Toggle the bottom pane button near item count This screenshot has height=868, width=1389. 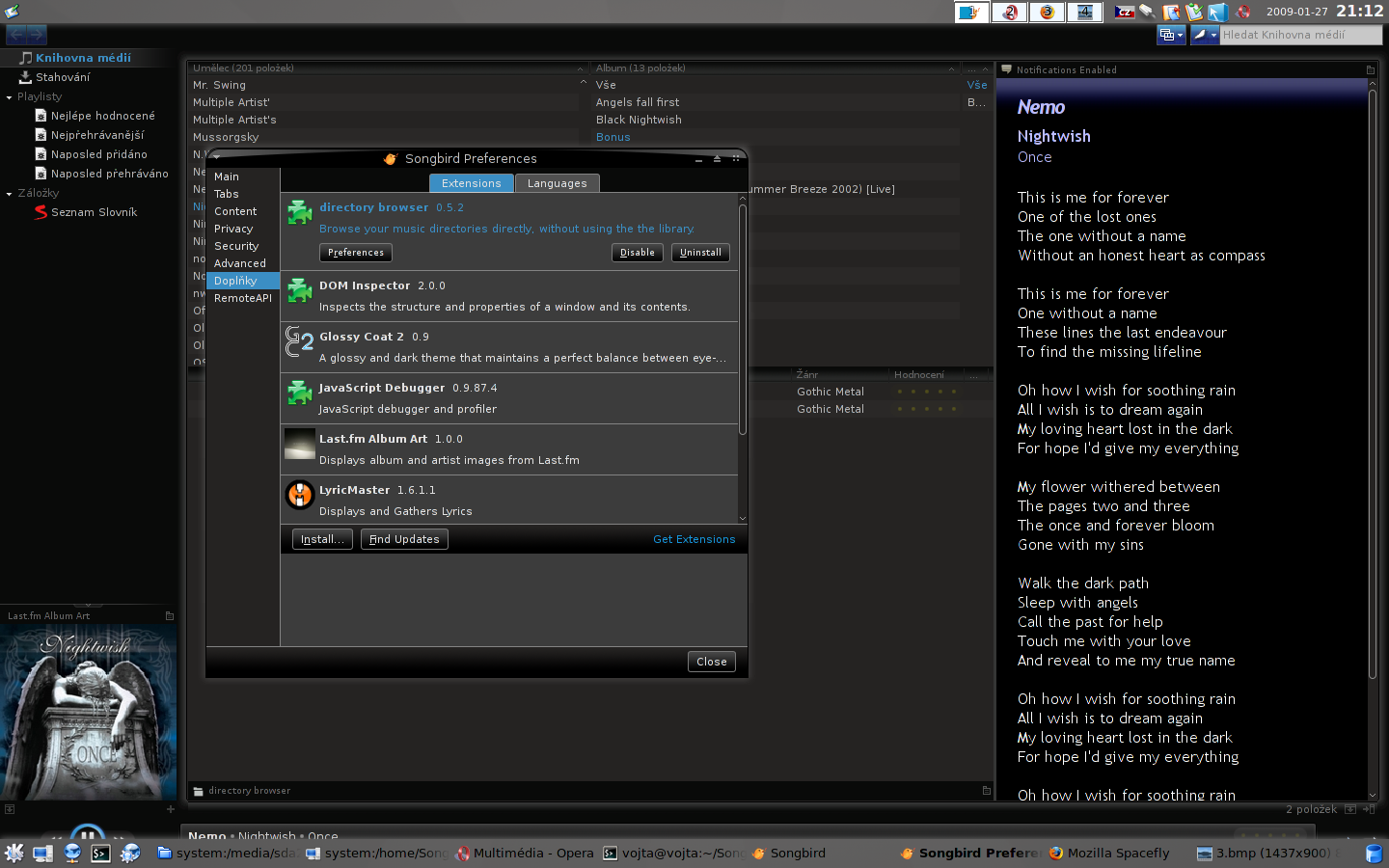coord(1350,809)
